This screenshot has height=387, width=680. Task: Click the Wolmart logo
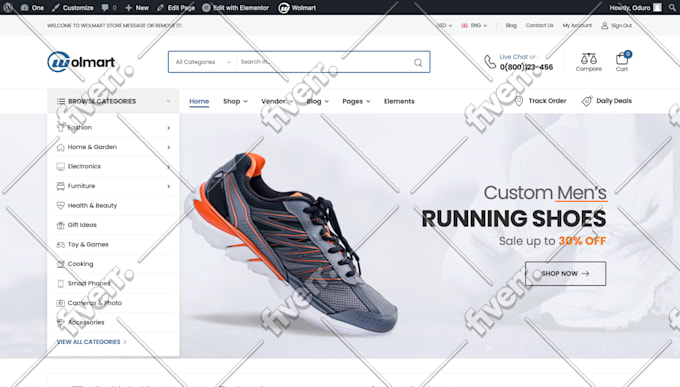tap(81, 62)
